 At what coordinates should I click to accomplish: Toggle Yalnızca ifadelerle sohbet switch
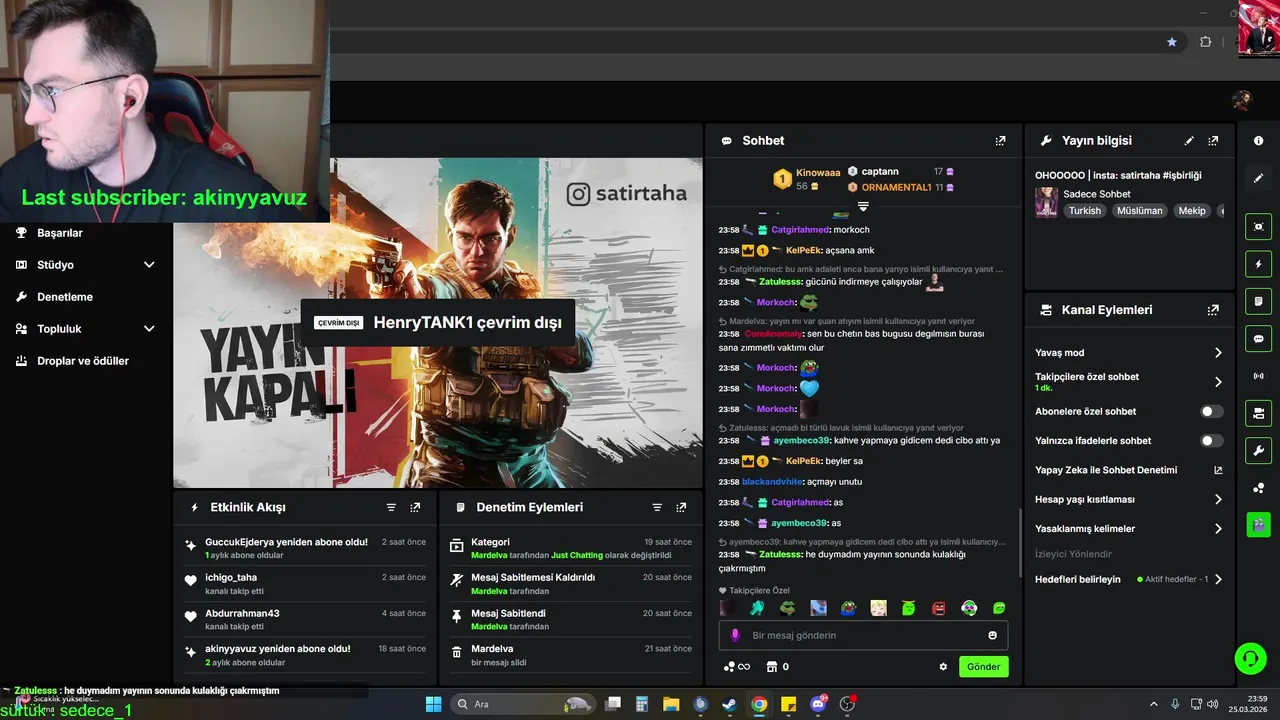[x=1211, y=440]
